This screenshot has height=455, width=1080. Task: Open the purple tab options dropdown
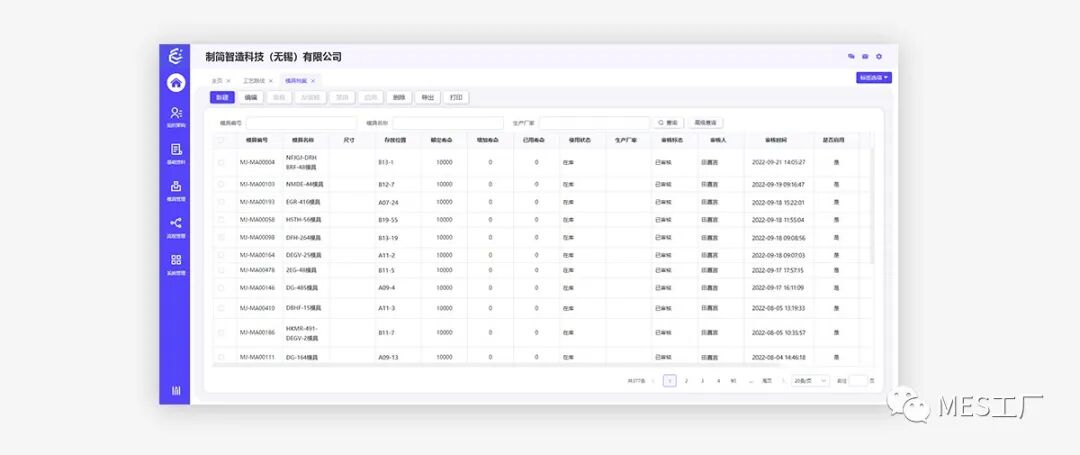tap(873, 78)
